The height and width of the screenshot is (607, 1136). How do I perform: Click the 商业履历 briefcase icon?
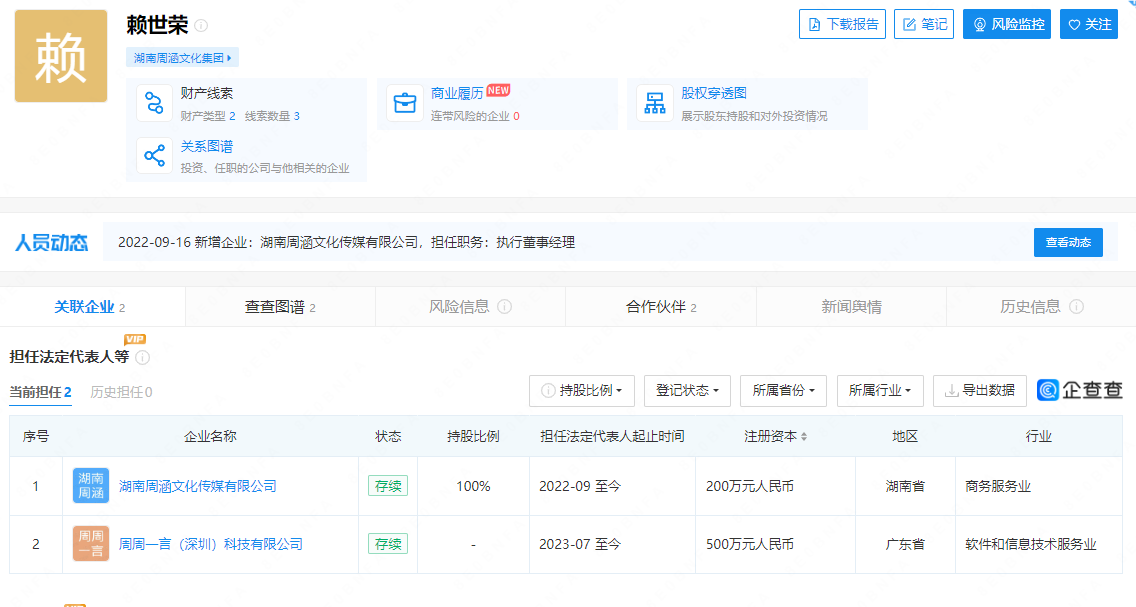405,103
